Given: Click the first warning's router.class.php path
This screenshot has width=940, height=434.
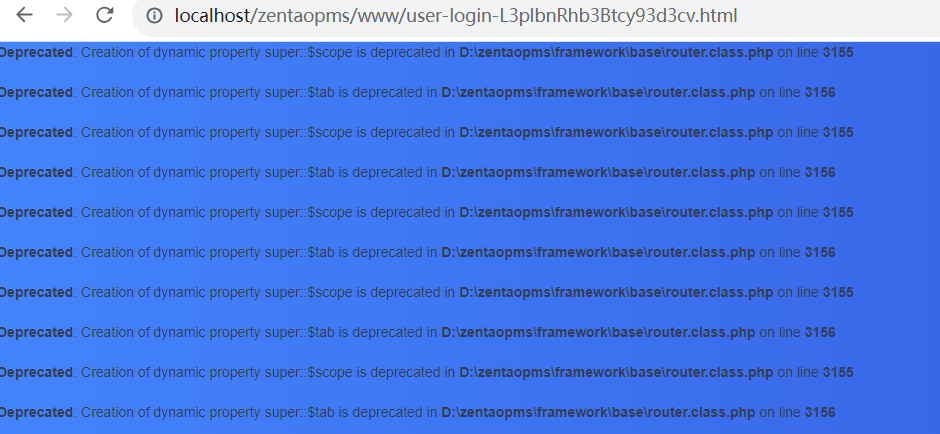Looking at the screenshot, I should 615,52.
